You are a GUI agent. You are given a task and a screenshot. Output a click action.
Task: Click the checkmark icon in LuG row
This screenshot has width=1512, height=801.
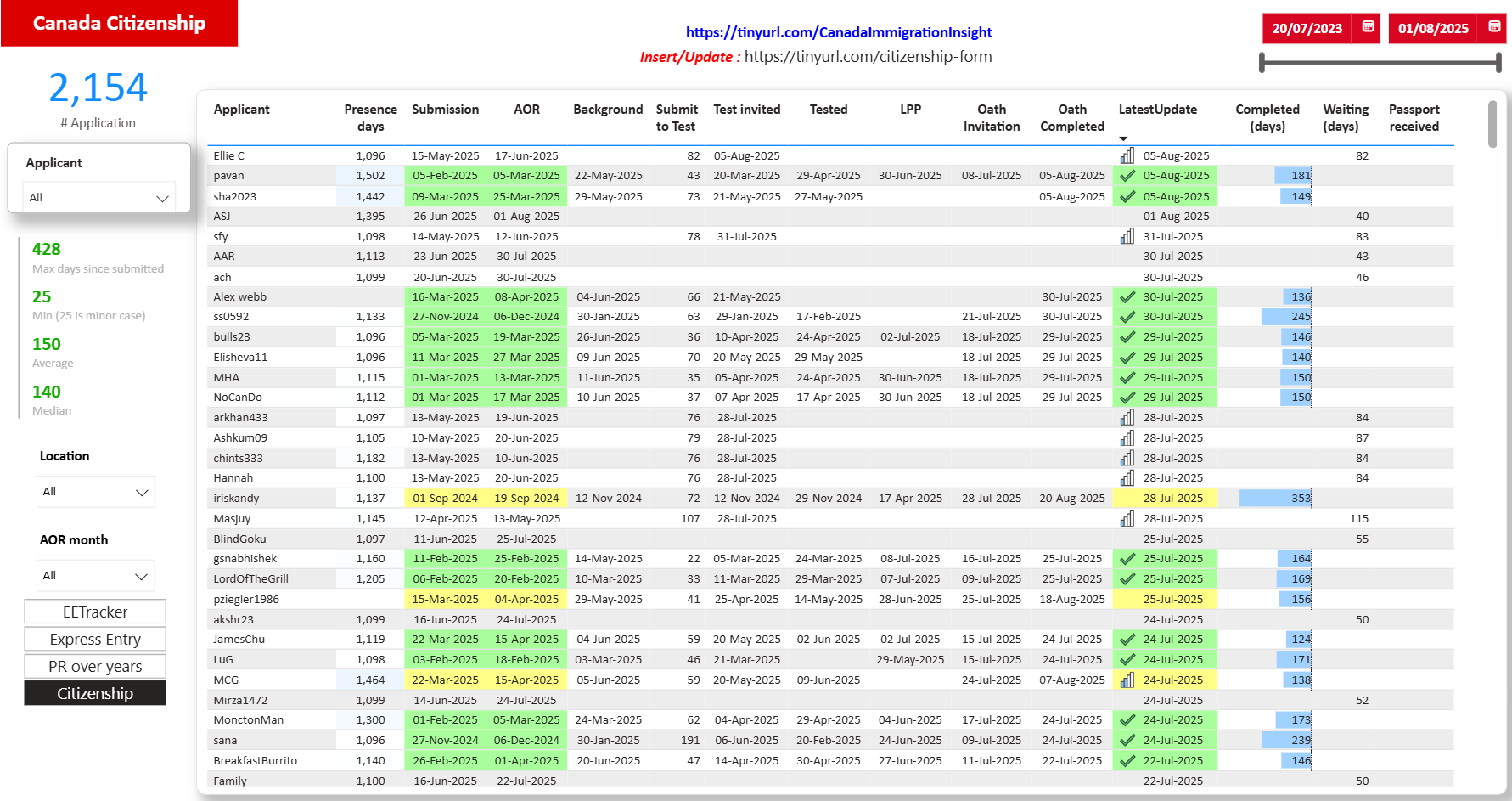click(1127, 660)
